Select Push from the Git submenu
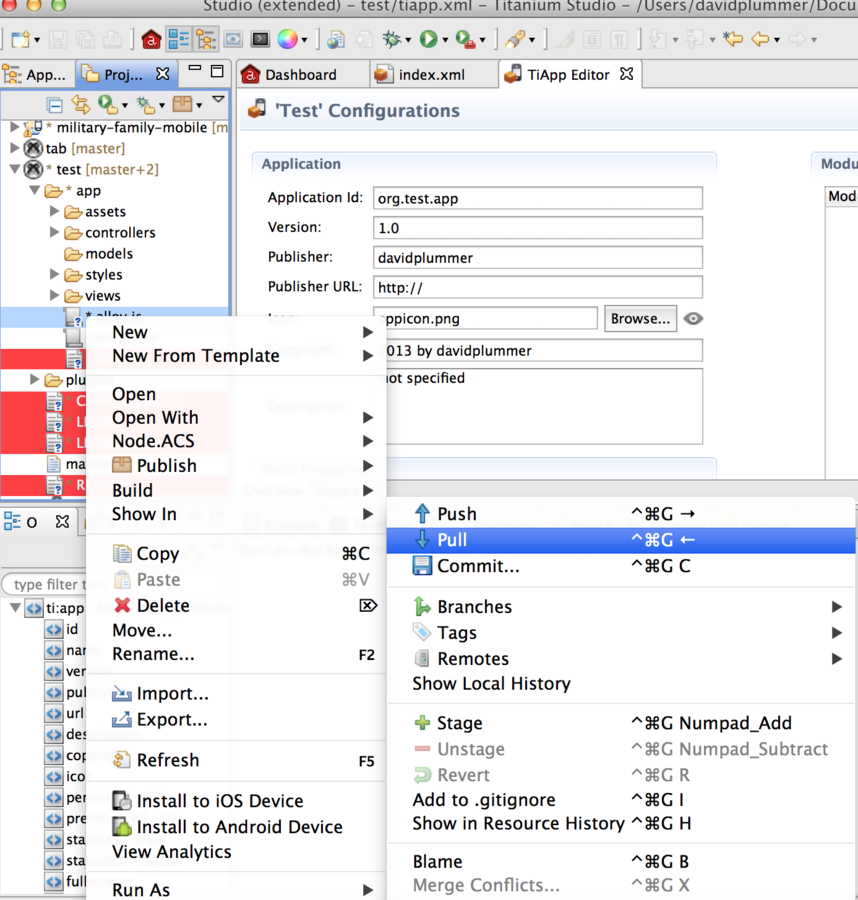Image resolution: width=858 pixels, height=900 pixels. click(620, 514)
